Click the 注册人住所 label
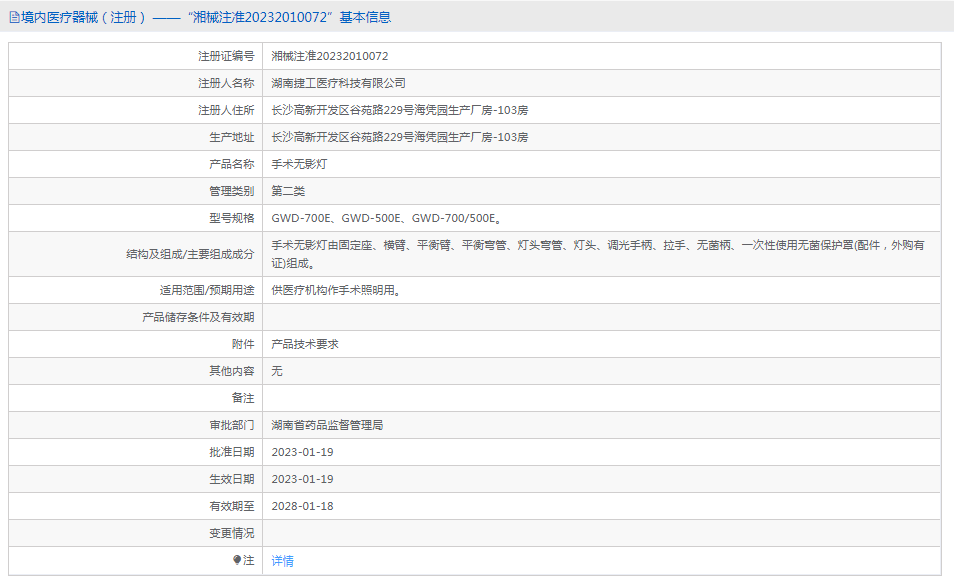This screenshot has height=581, width=954. point(226,110)
